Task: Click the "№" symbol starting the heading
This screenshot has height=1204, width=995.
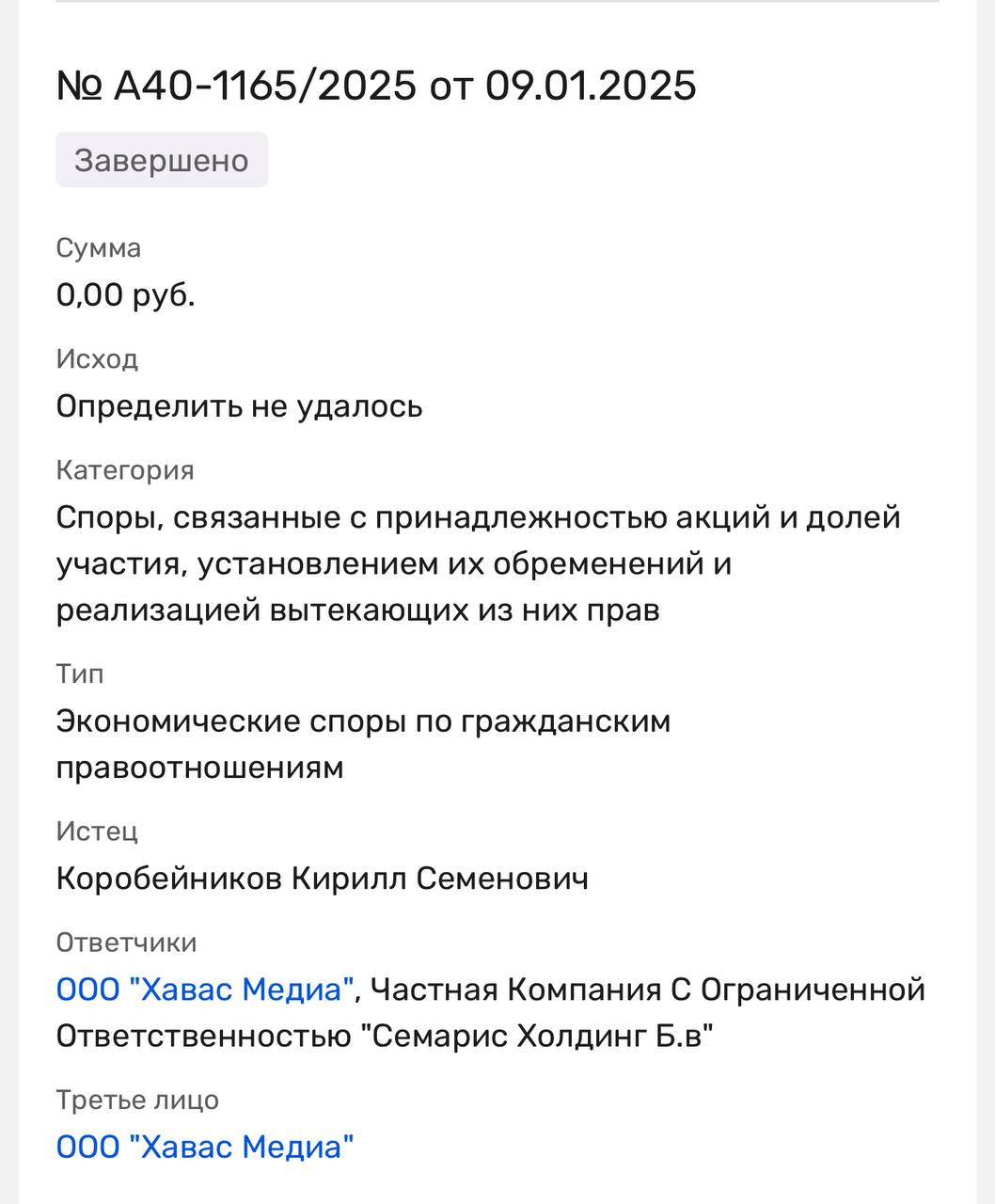Action: [x=79, y=87]
